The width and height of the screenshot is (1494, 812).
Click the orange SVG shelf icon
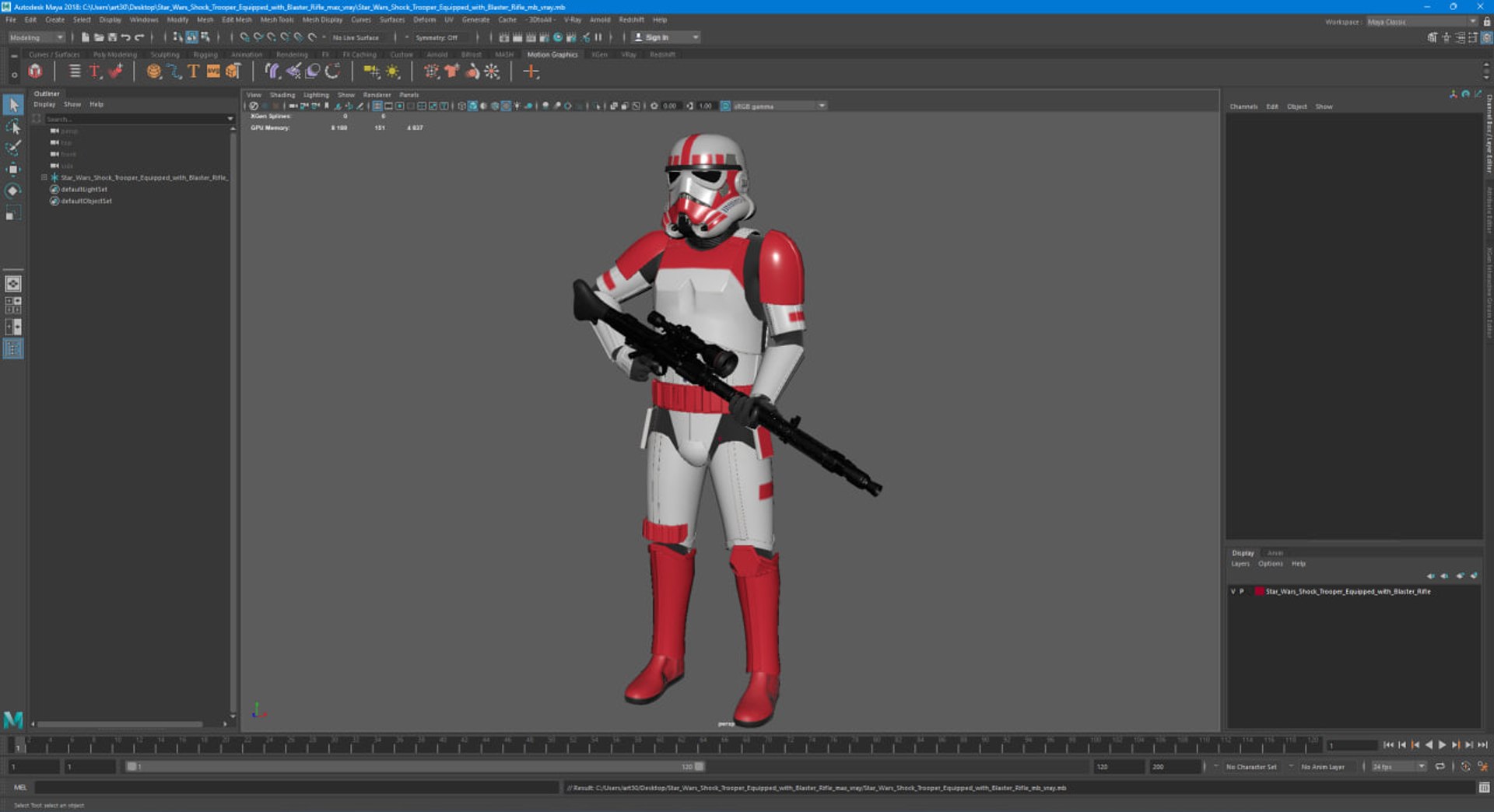pyautogui.click(x=213, y=72)
